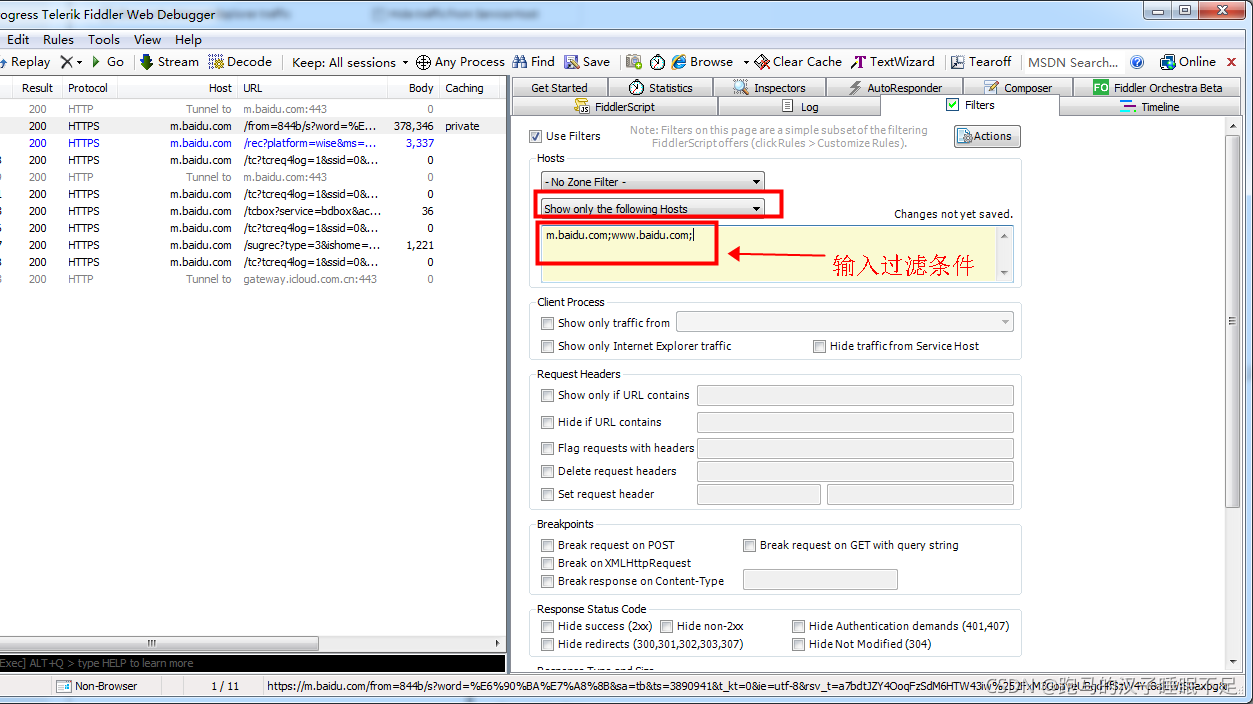Click the Replay toolbar button
This screenshot has height=704, width=1253.
(x=27, y=62)
